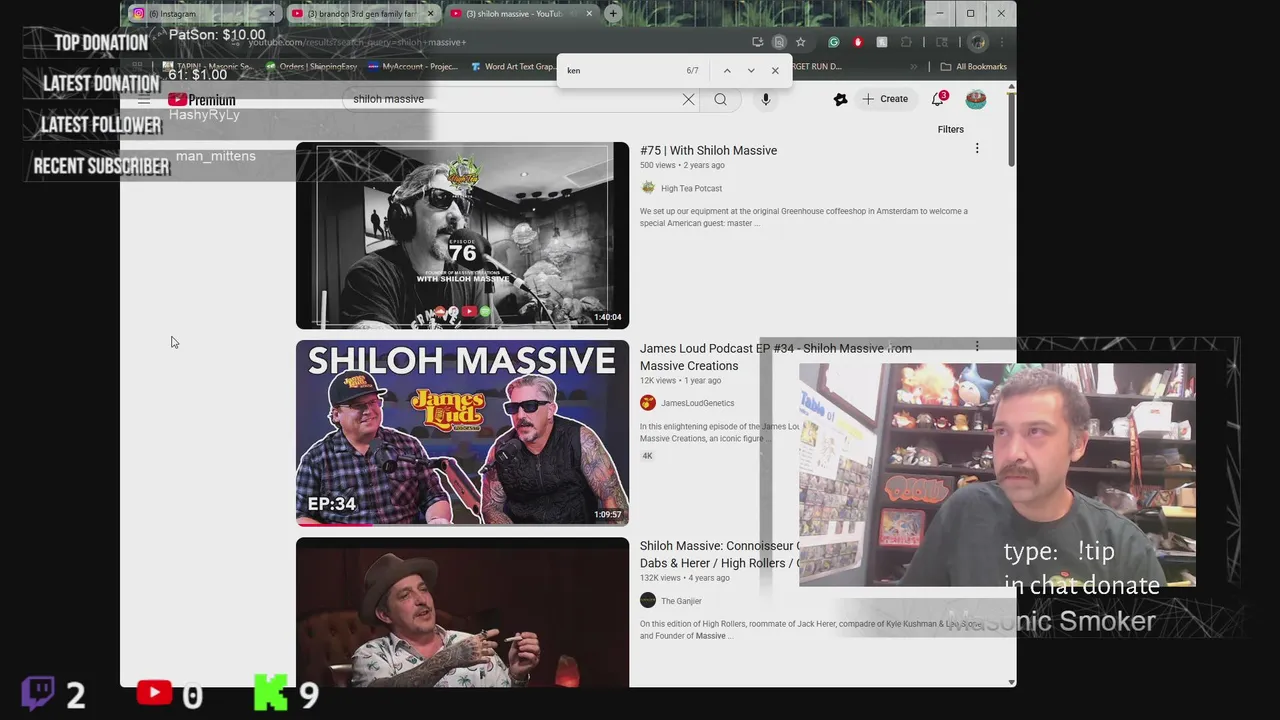The width and height of the screenshot is (1280, 720).
Task: Open Chrome profile avatar in toolbar
Action: (x=978, y=42)
